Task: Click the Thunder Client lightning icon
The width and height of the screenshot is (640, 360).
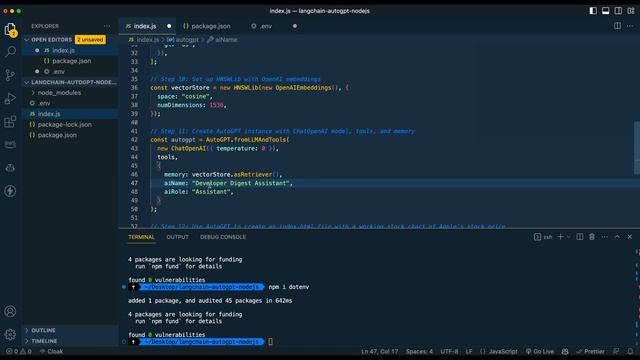Action: point(10,191)
